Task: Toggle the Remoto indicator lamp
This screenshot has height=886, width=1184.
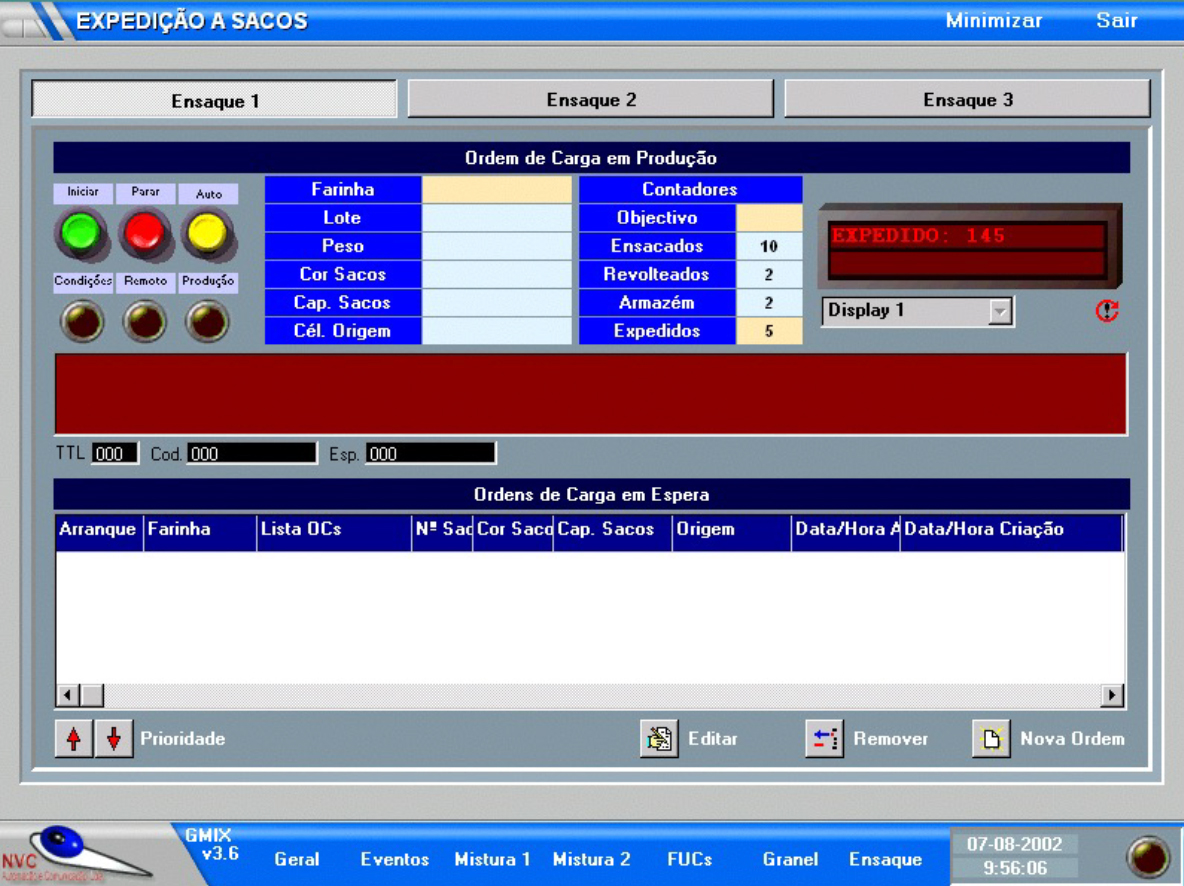Action: click(x=145, y=321)
